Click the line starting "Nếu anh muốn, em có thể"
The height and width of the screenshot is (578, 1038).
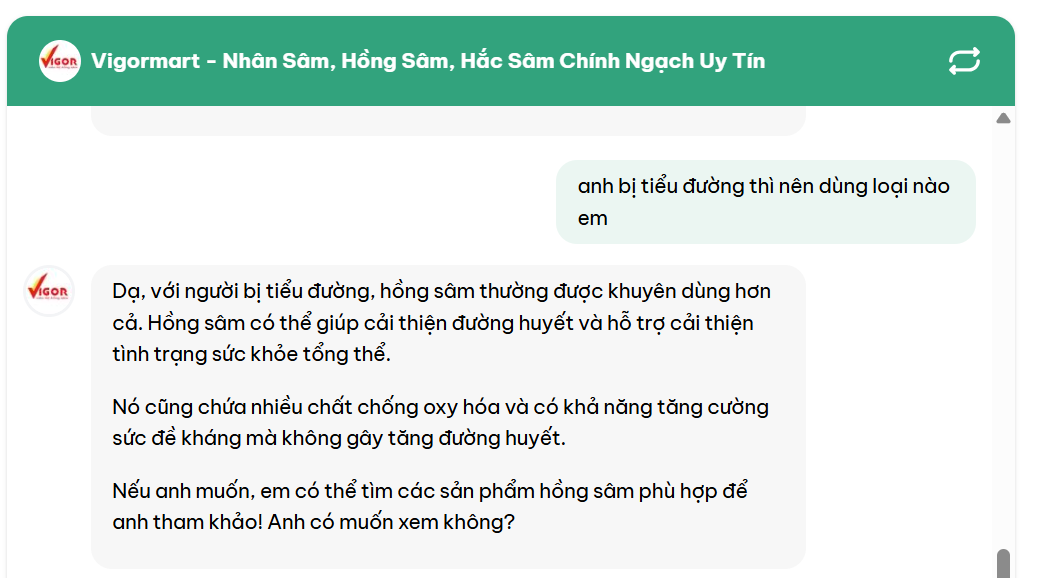430,491
